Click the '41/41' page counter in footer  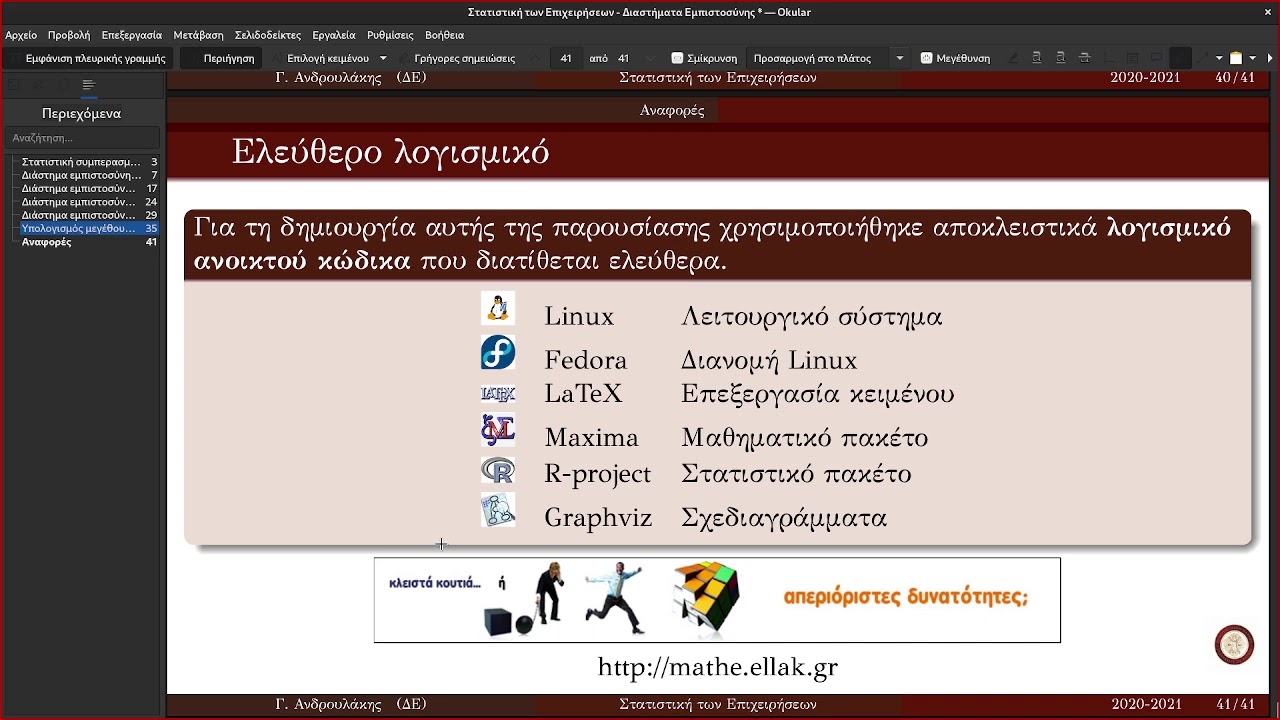[1236, 705]
